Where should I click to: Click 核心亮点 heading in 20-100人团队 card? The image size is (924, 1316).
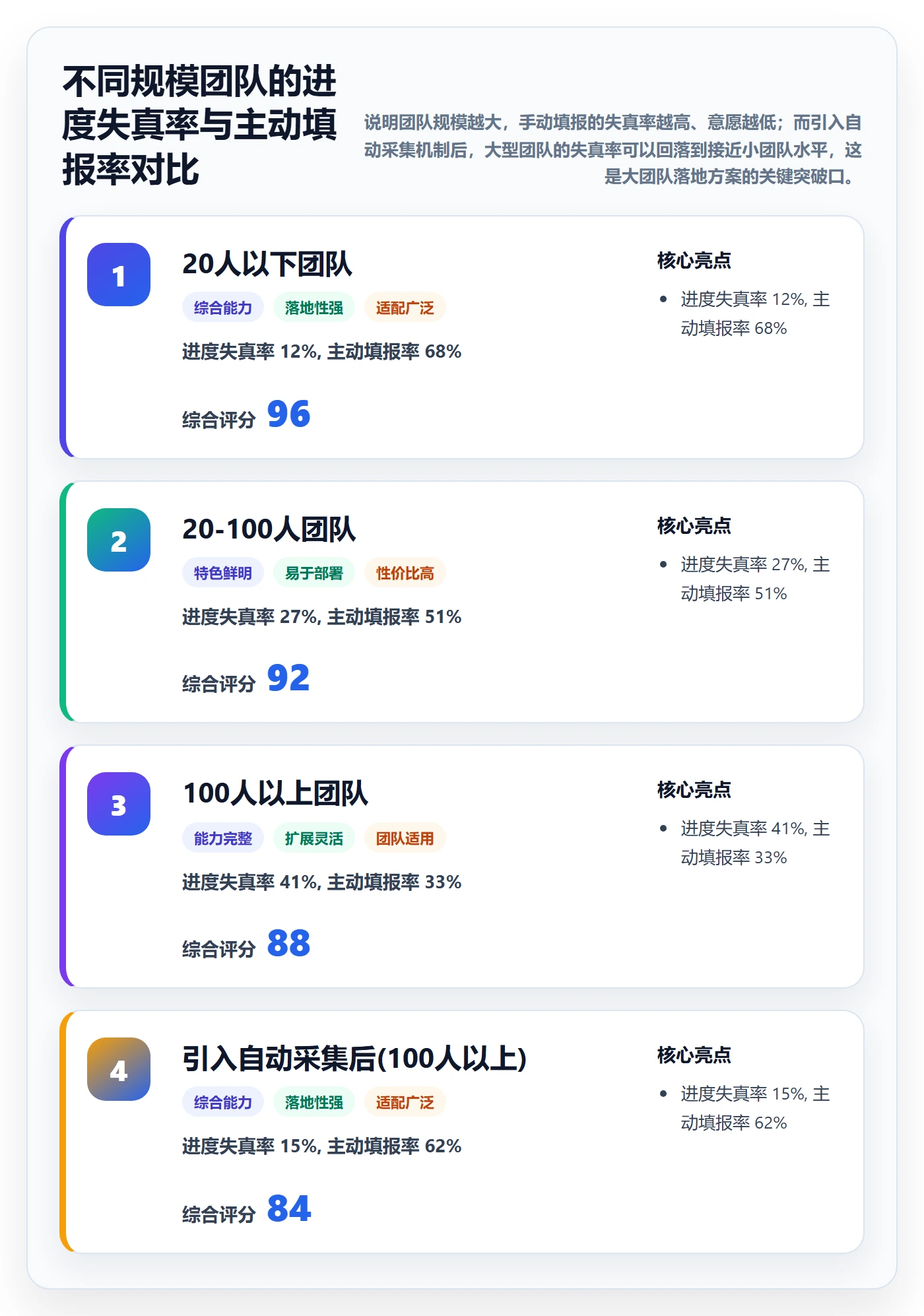tap(694, 526)
